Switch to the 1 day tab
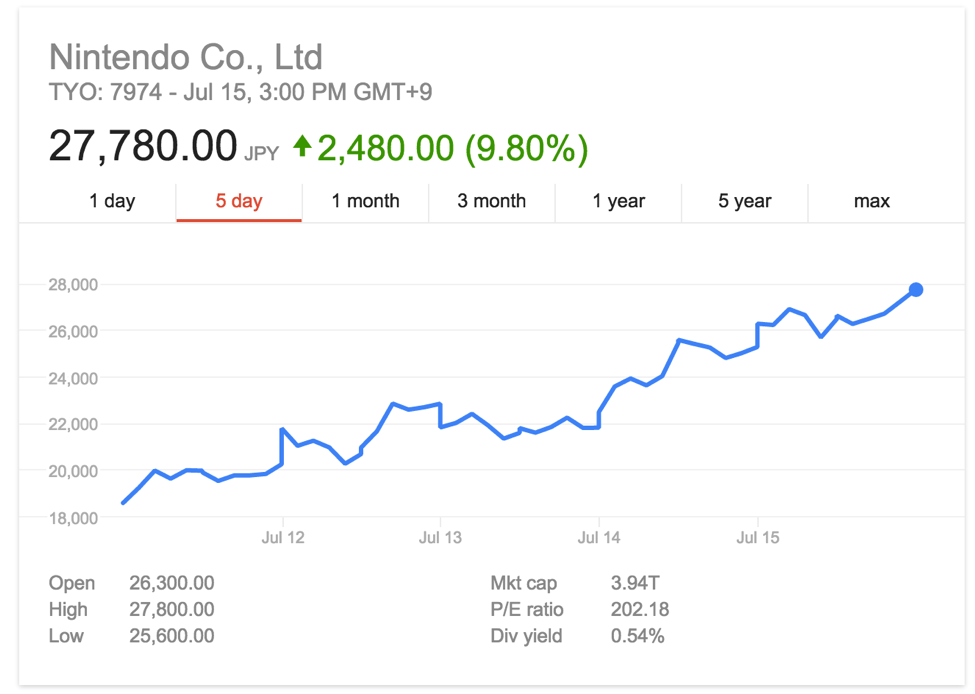This screenshot has width=975, height=694. (x=112, y=201)
